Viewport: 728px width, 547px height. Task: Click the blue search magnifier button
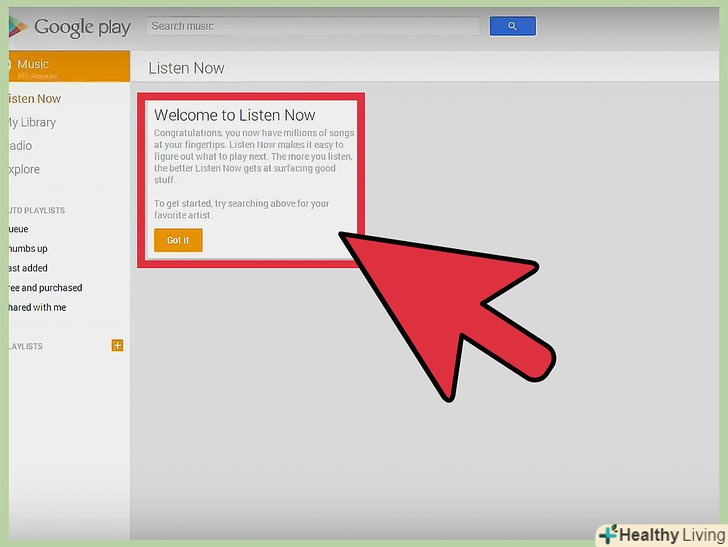513,26
